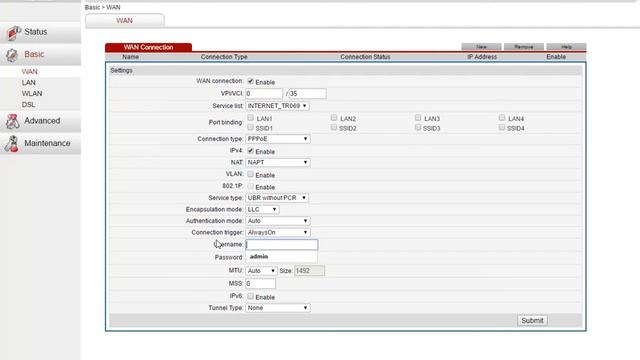Enable the IPv6 checkbox
Viewport: 640px width, 360px height.
[x=251, y=296]
